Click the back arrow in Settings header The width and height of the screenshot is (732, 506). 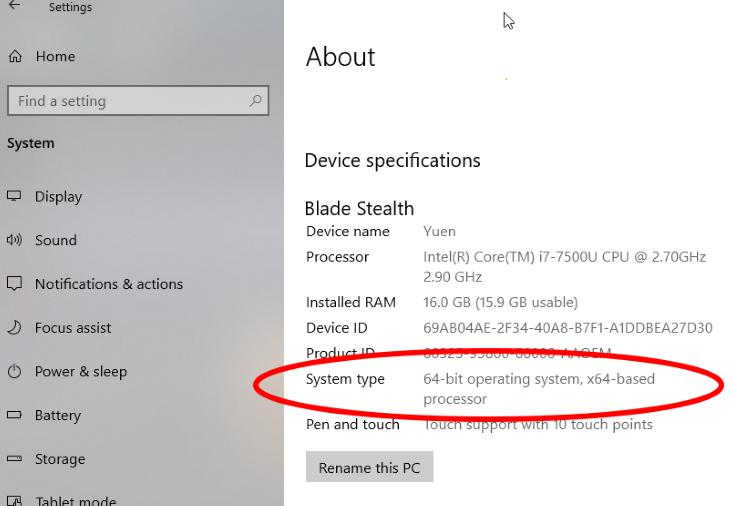tap(14, 6)
